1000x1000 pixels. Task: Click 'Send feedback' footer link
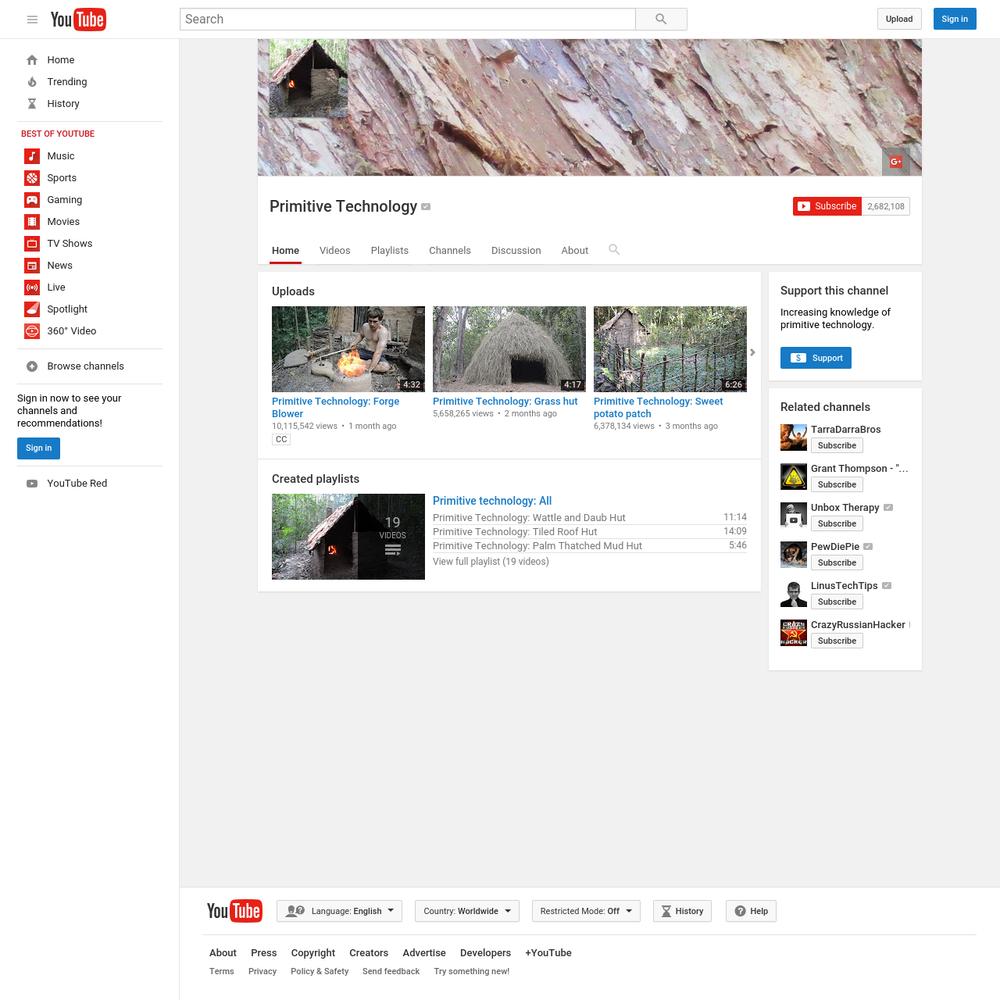click(391, 971)
